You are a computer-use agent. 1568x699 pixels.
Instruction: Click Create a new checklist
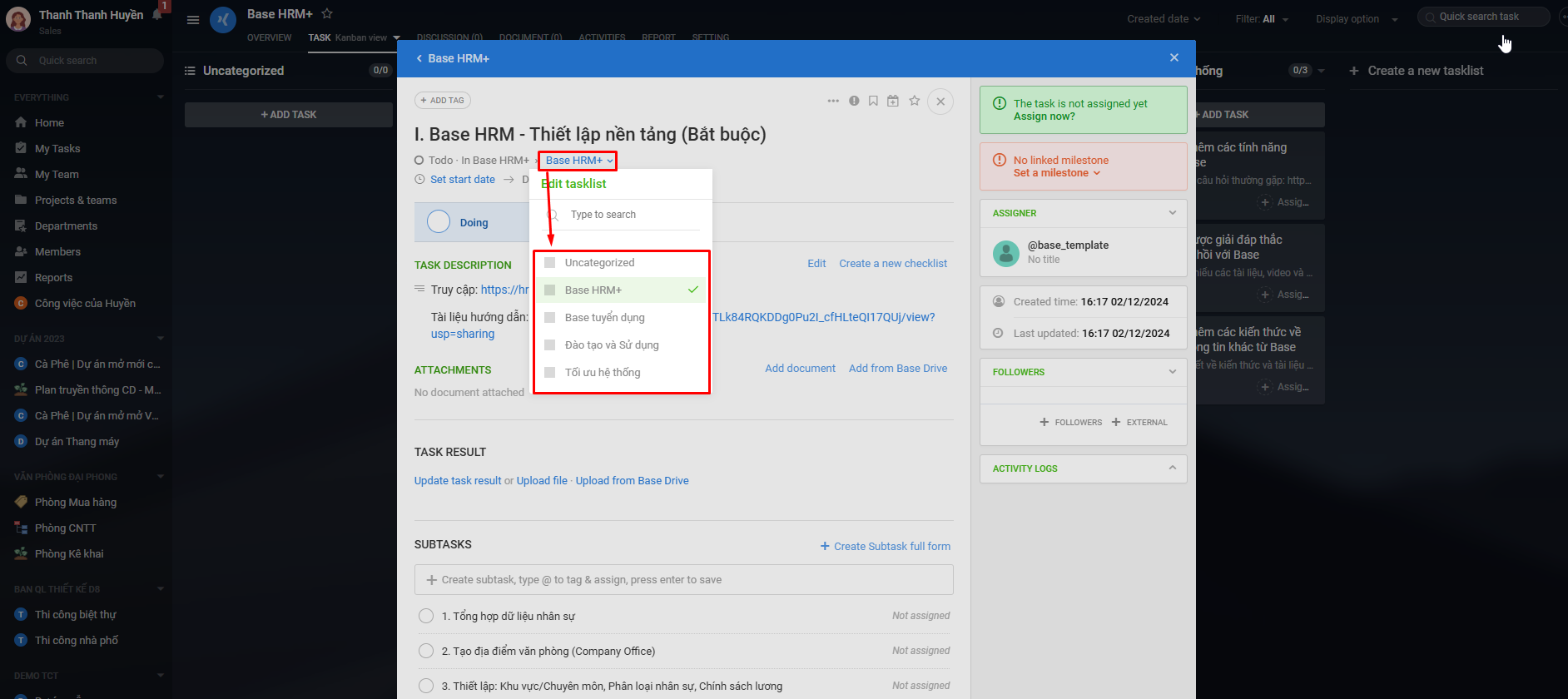(893, 264)
